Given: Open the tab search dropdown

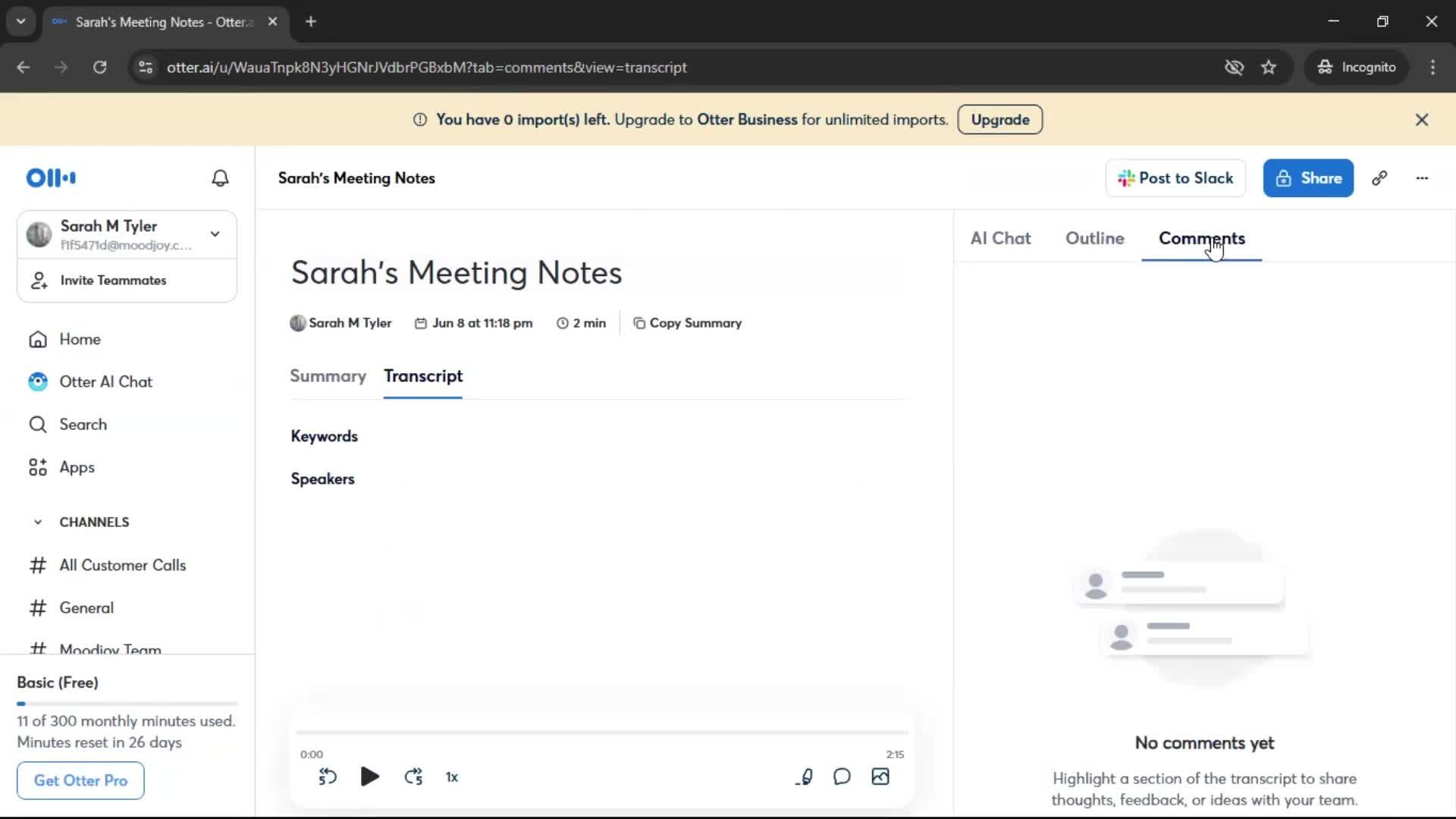Looking at the screenshot, I should coord(21,22).
